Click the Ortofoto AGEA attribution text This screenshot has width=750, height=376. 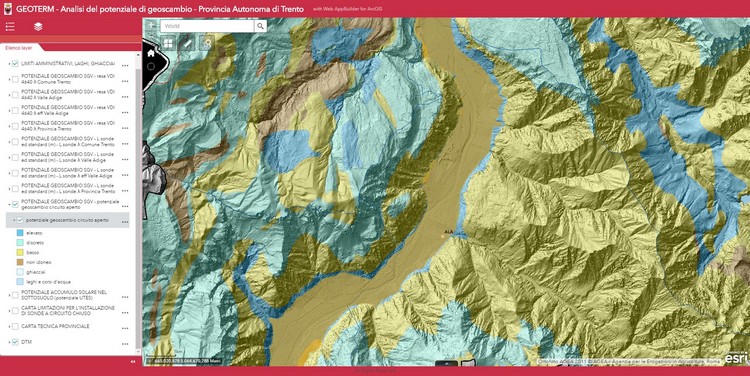click(629, 361)
